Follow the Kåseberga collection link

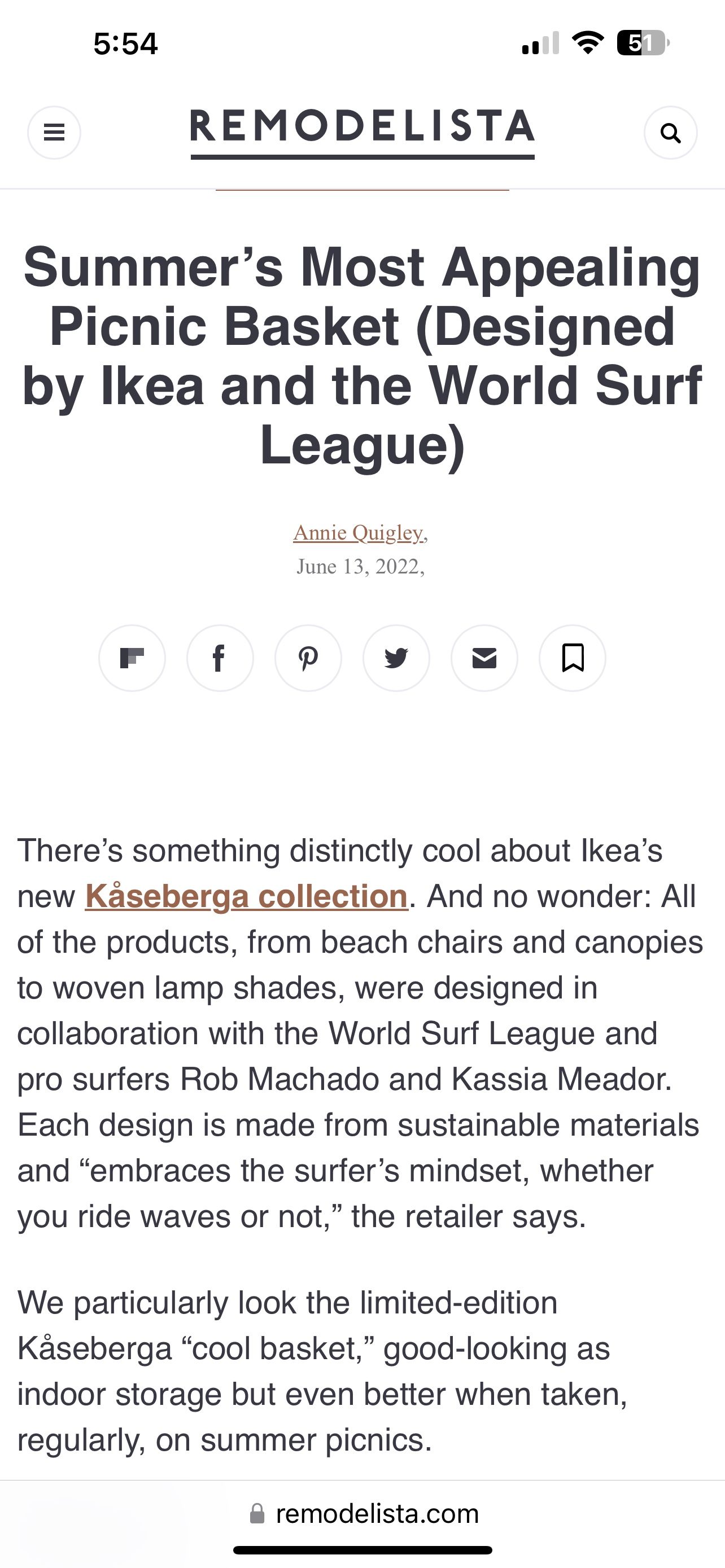247,896
